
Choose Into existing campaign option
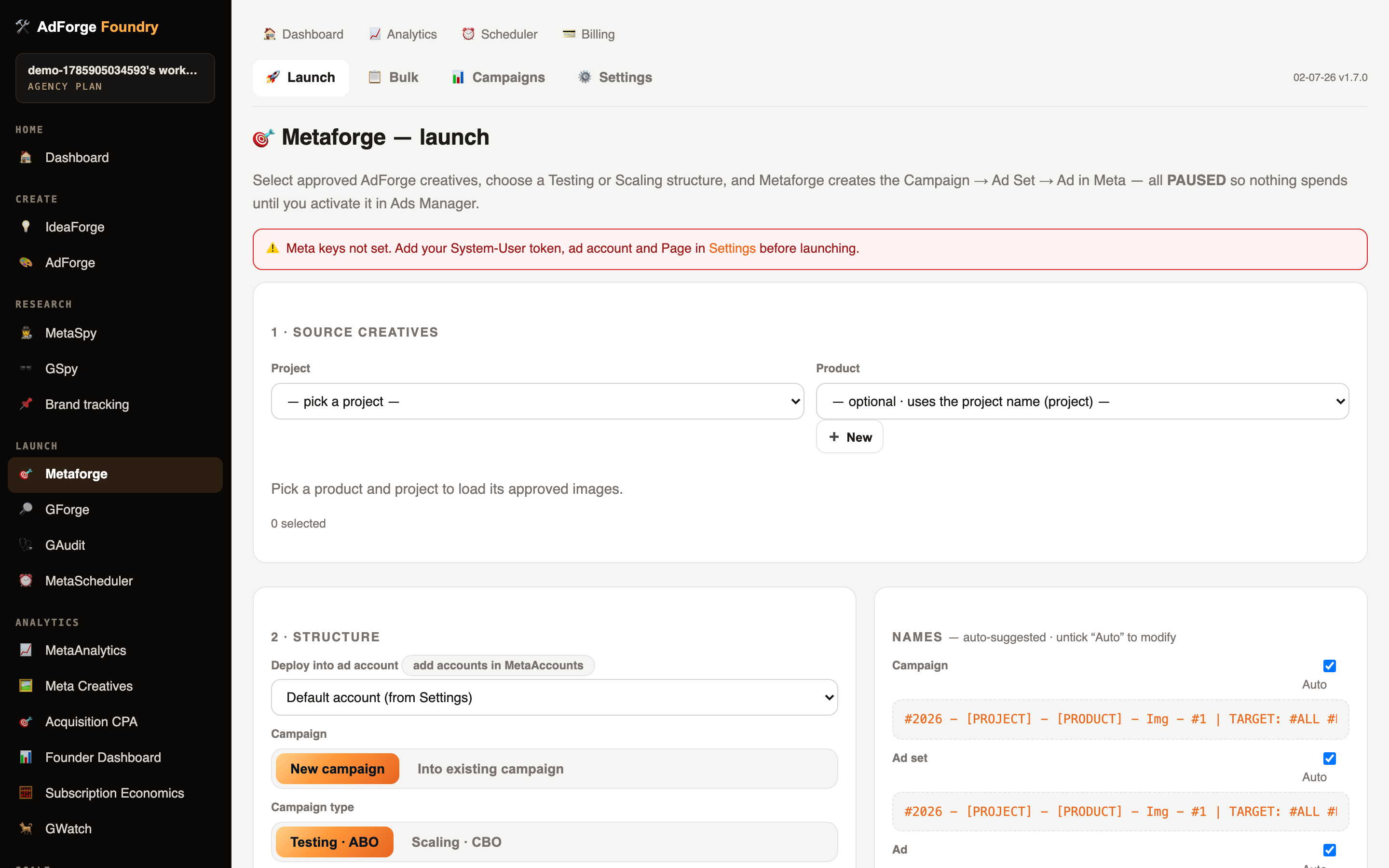(490, 769)
